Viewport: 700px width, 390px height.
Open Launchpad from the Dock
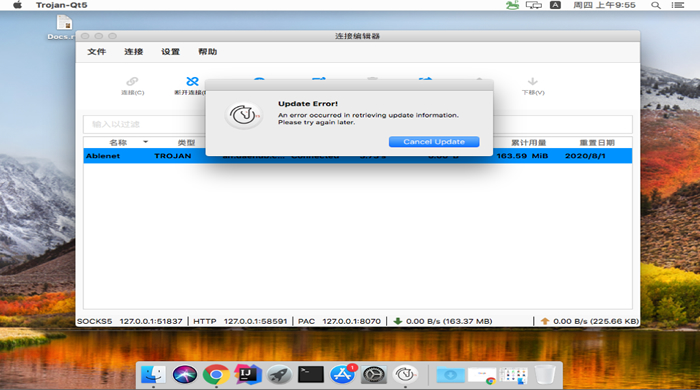tap(279, 374)
